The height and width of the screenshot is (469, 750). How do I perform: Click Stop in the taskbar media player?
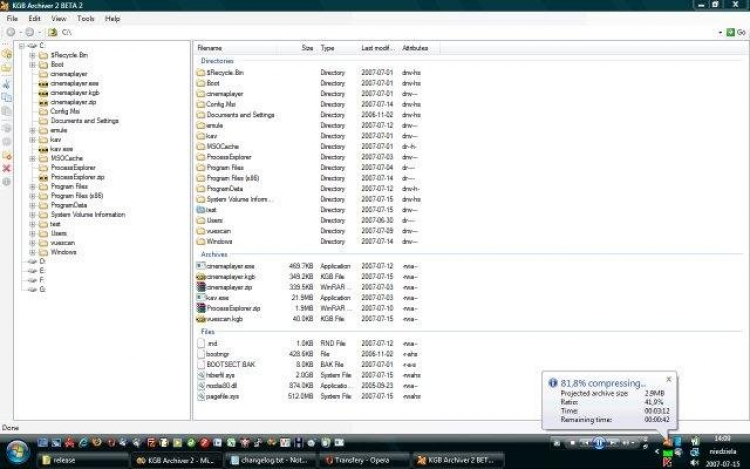(x=572, y=443)
